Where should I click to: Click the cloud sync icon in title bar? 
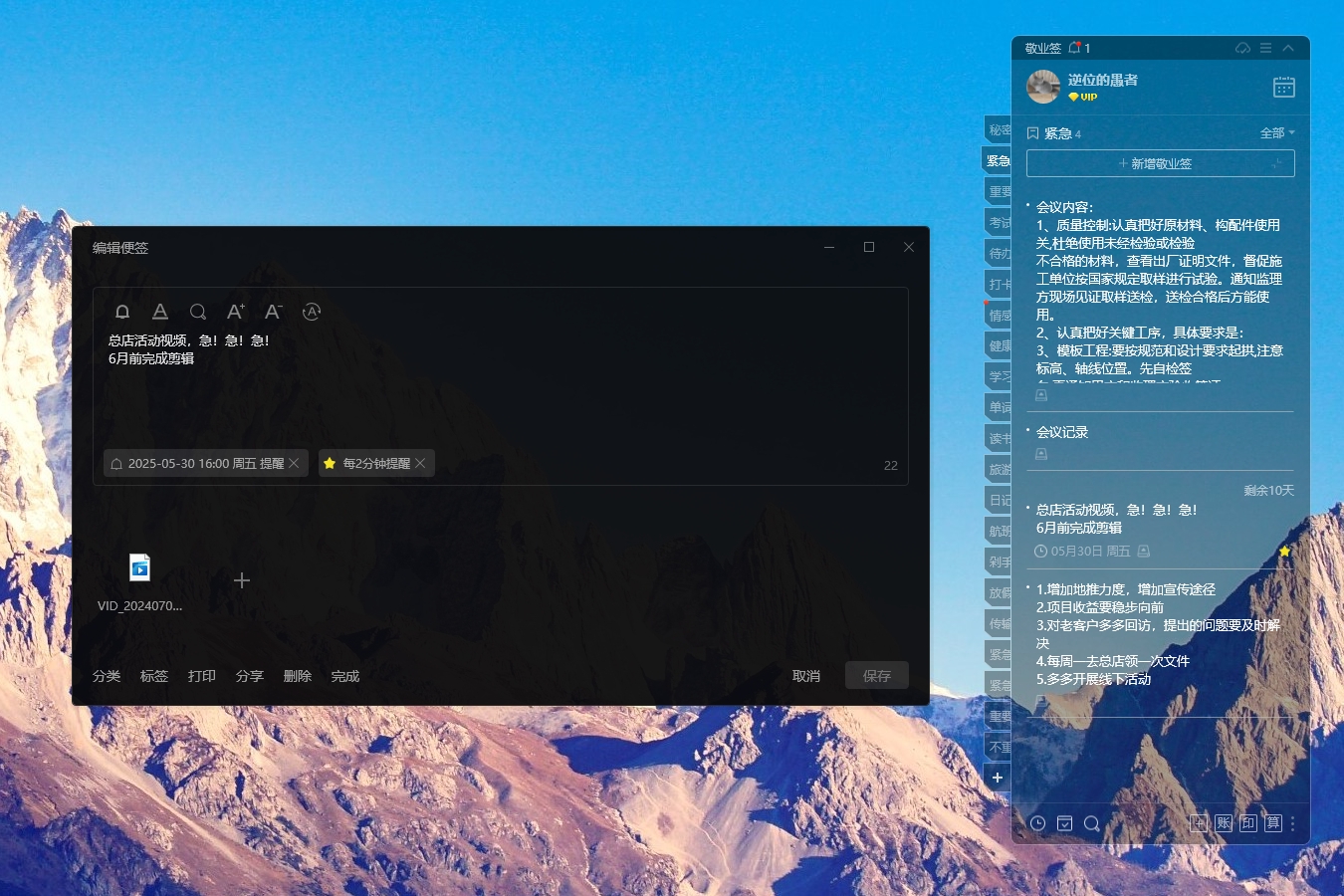coord(1242,48)
